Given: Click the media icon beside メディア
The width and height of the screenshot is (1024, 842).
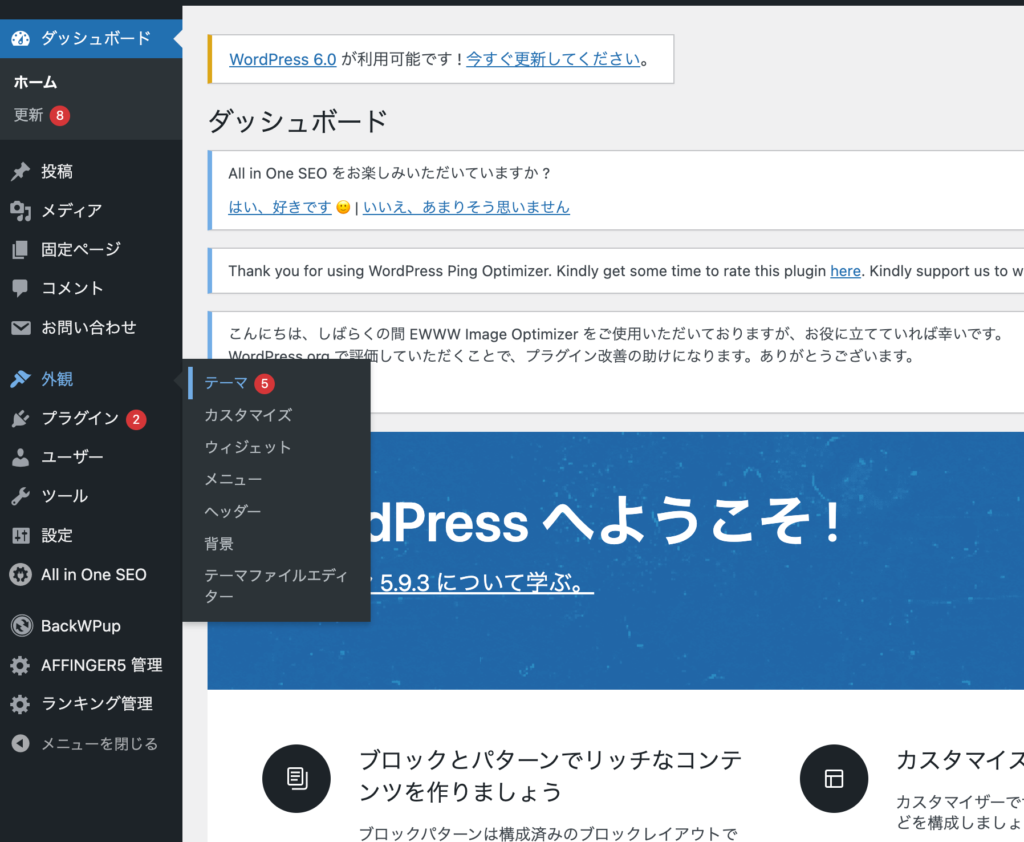Looking at the screenshot, I should 20,210.
